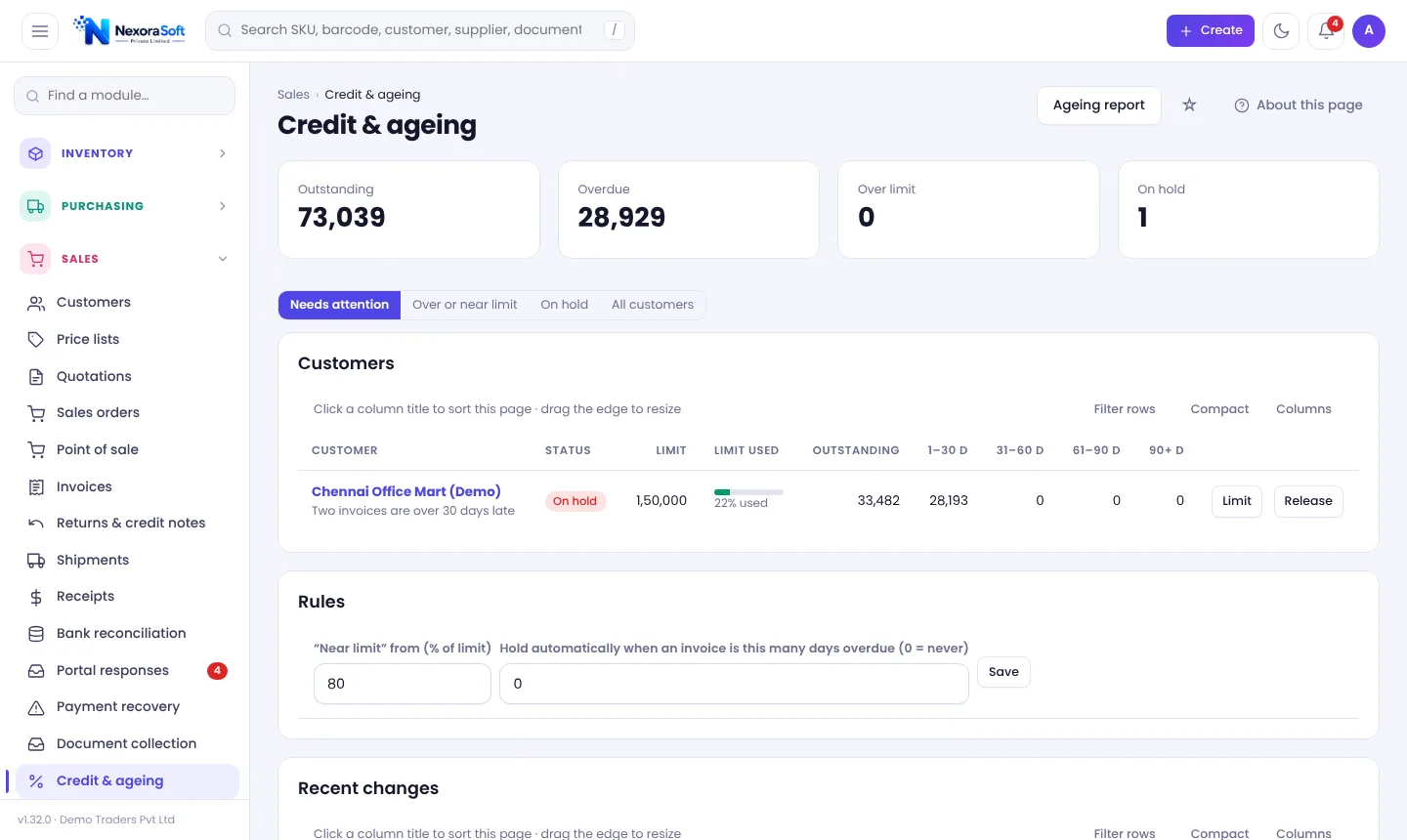Image resolution: width=1407 pixels, height=840 pixels.
Task: Switch to Over or near limit tab
Action: click(465, 305)
